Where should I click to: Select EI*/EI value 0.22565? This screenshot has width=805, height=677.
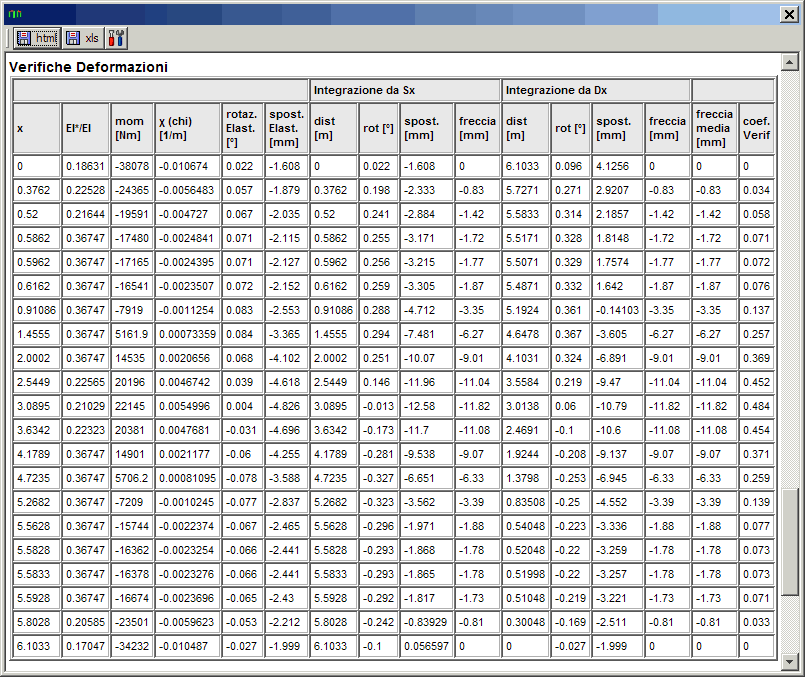click(85, 382)
